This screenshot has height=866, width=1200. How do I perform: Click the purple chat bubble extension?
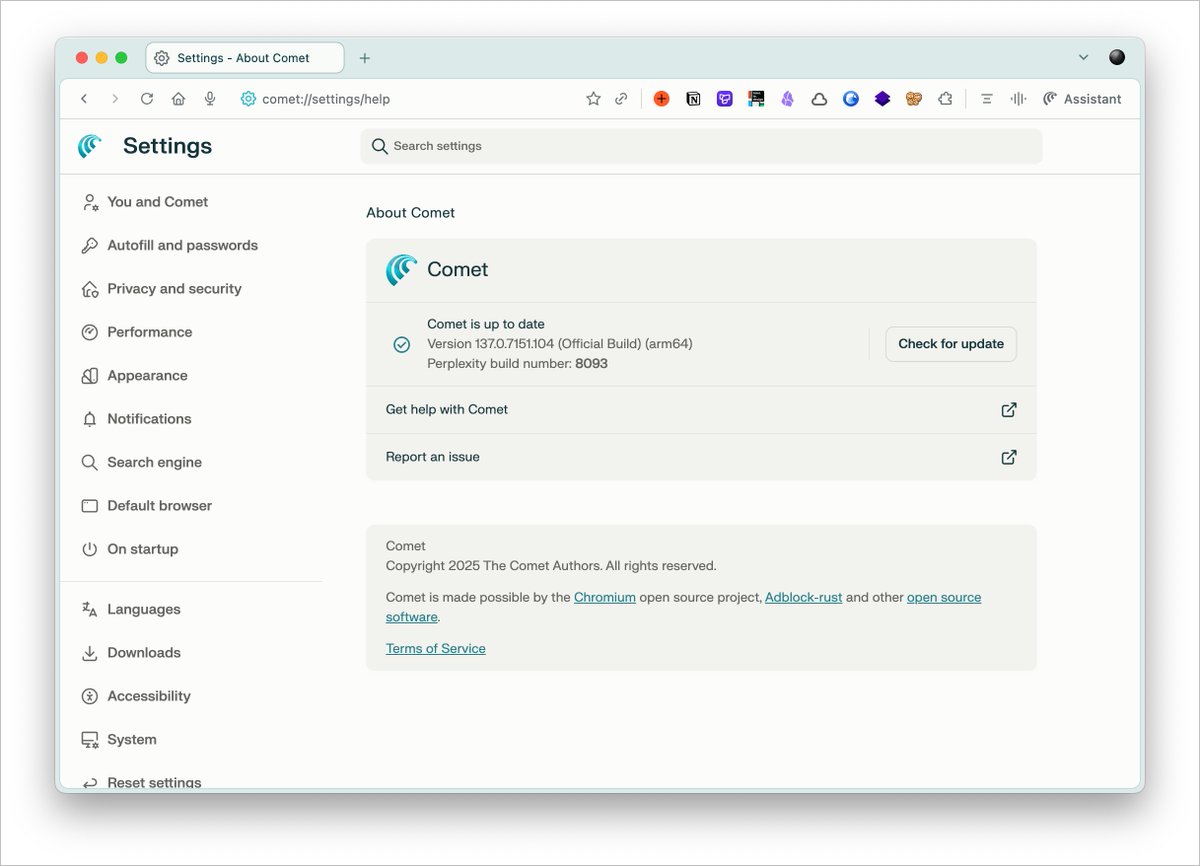[x=725, y=99]
